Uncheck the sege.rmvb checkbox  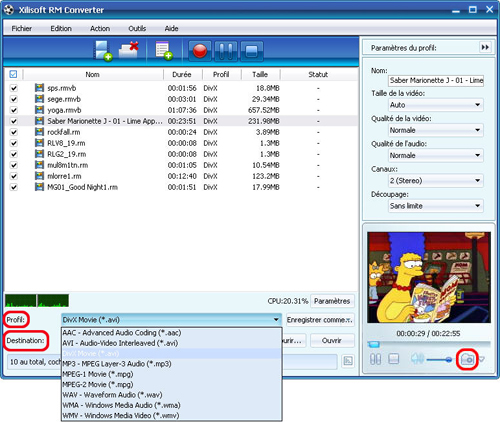14,99
